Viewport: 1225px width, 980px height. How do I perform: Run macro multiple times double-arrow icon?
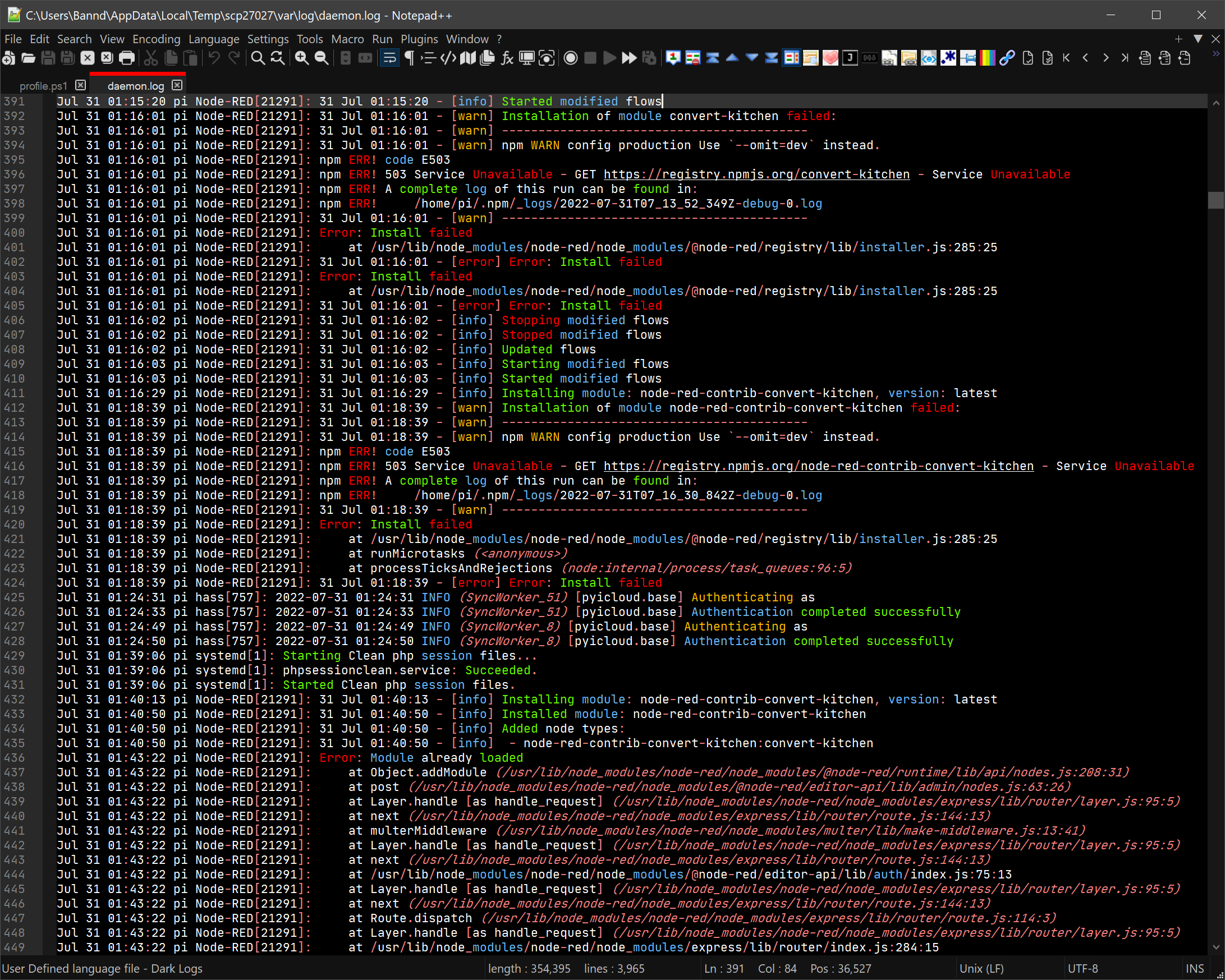[629, 58]
